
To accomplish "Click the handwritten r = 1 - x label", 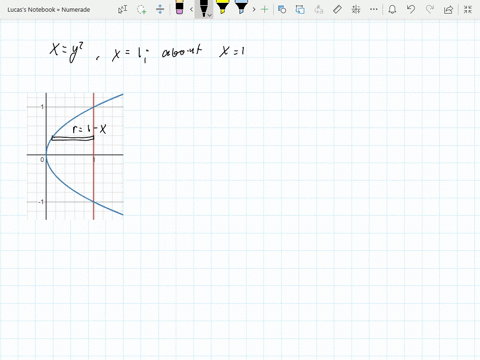I will tap(89, 129).
